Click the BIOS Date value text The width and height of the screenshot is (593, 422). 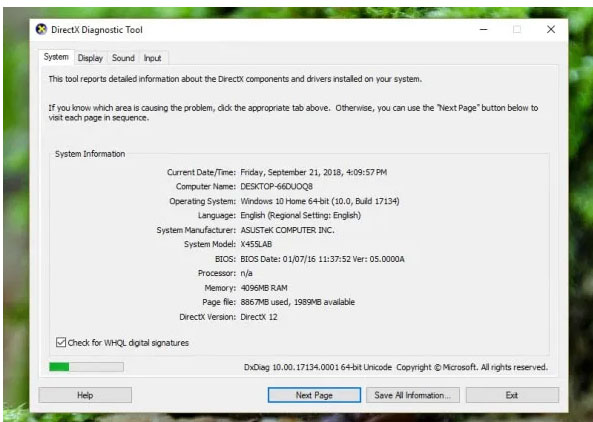pyautogui.click(x=322, y=259)
